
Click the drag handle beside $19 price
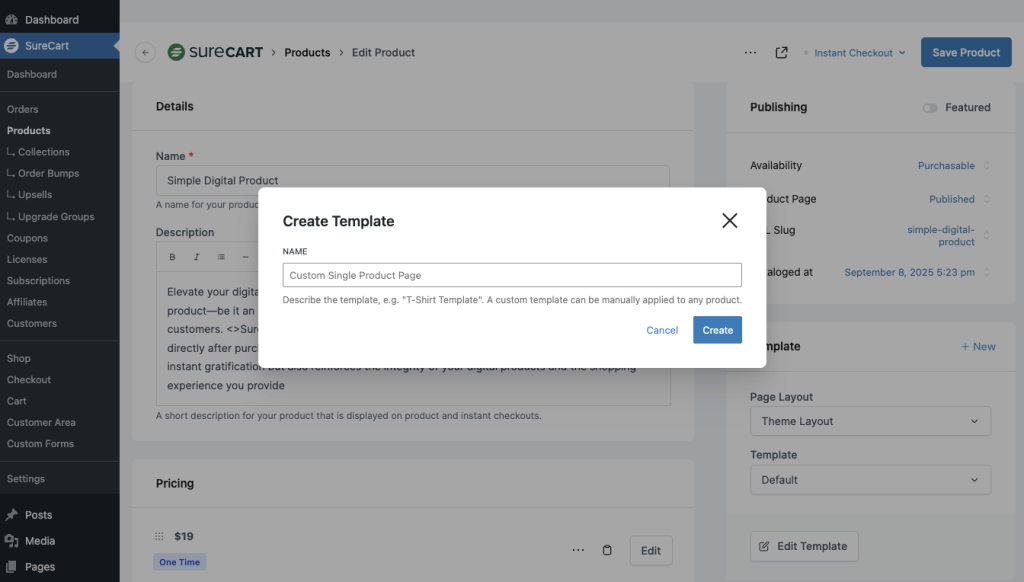pos(158,536)
